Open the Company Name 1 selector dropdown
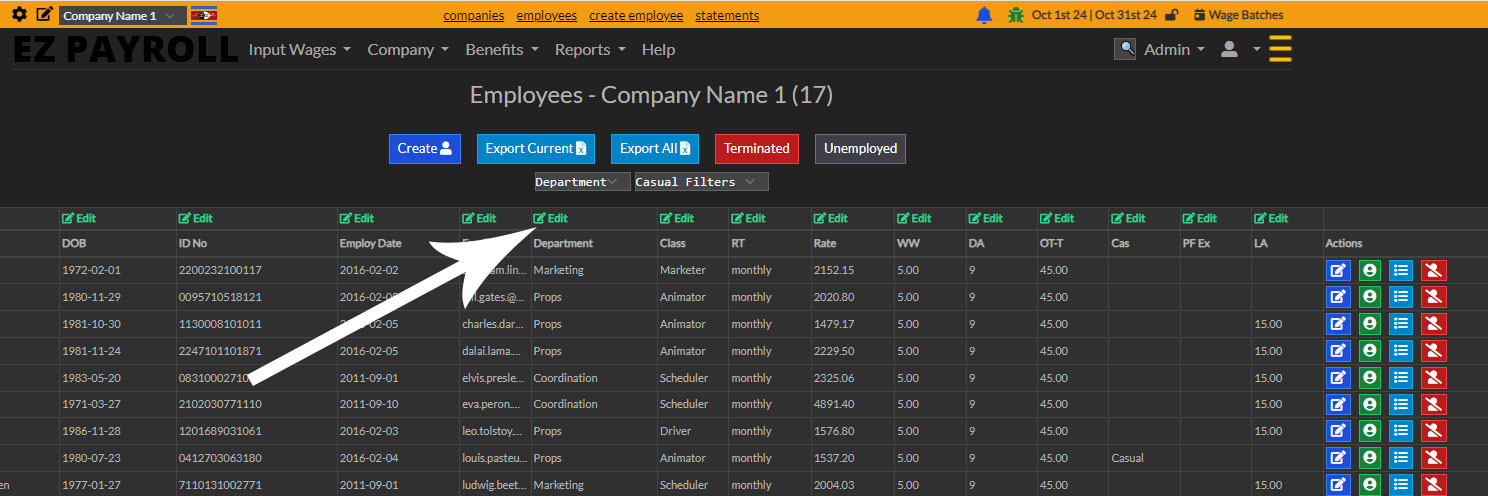1488x496 pixels. (x=122, y=16)
